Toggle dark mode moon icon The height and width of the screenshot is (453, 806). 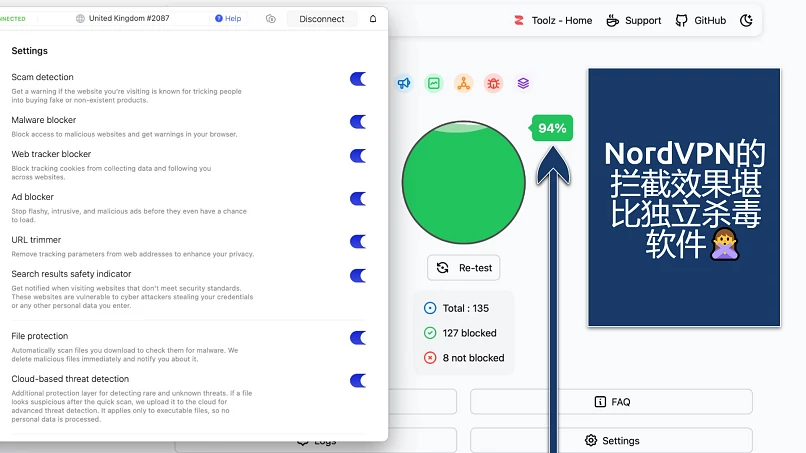coord(746,21)
